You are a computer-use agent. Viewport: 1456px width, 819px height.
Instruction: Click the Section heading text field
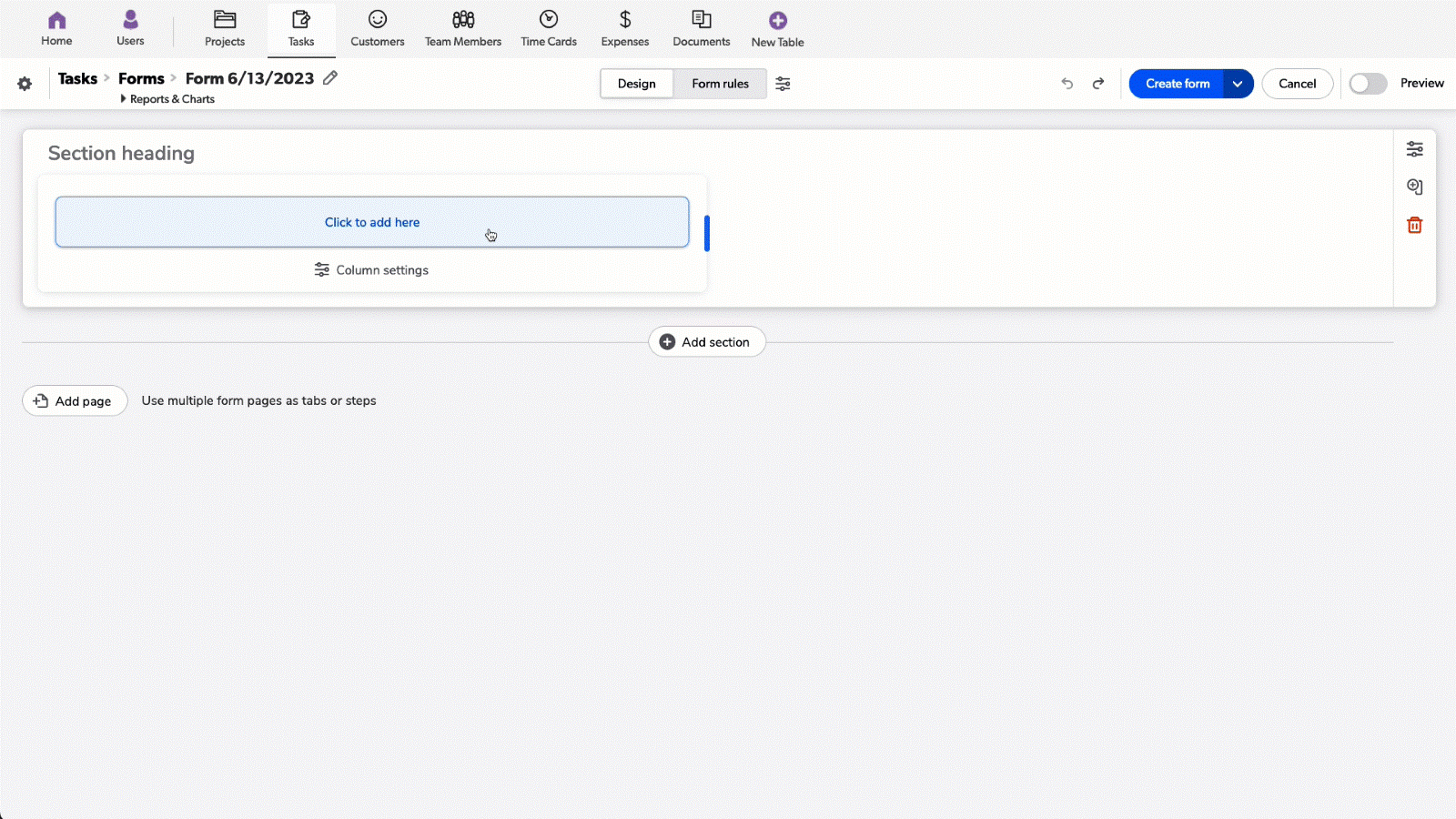121,153
